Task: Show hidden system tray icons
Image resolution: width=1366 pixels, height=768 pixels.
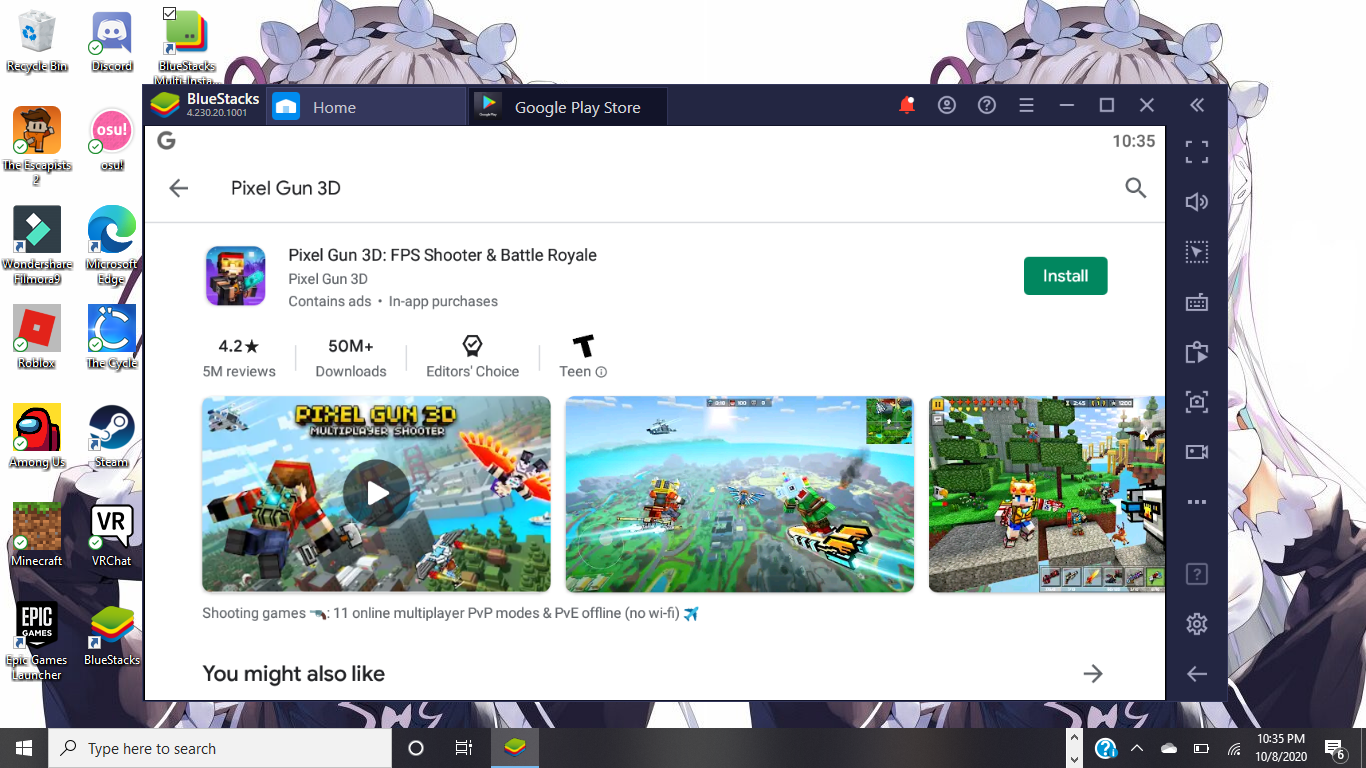Action: click(1137, 748)
